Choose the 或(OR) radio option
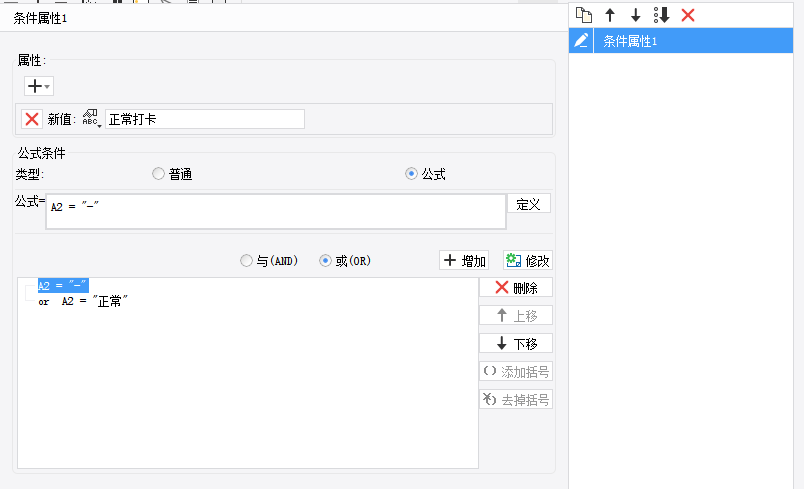The image size is (804, 489). point(325,261)
